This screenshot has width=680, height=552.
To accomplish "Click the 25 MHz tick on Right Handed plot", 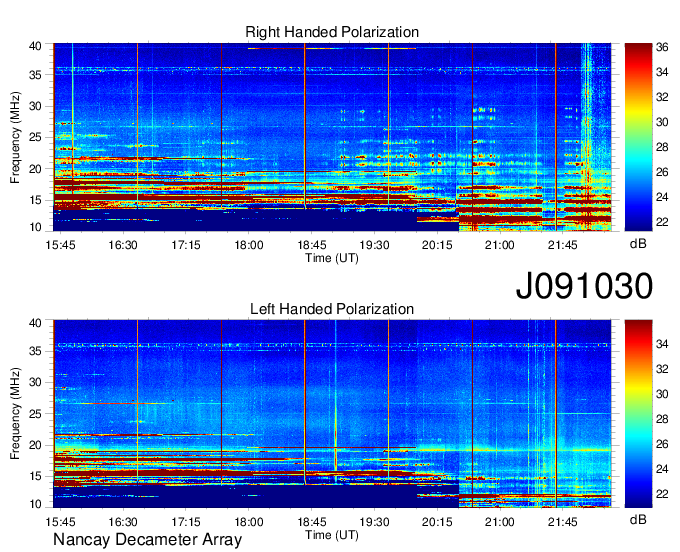I will tap(36, 138).
